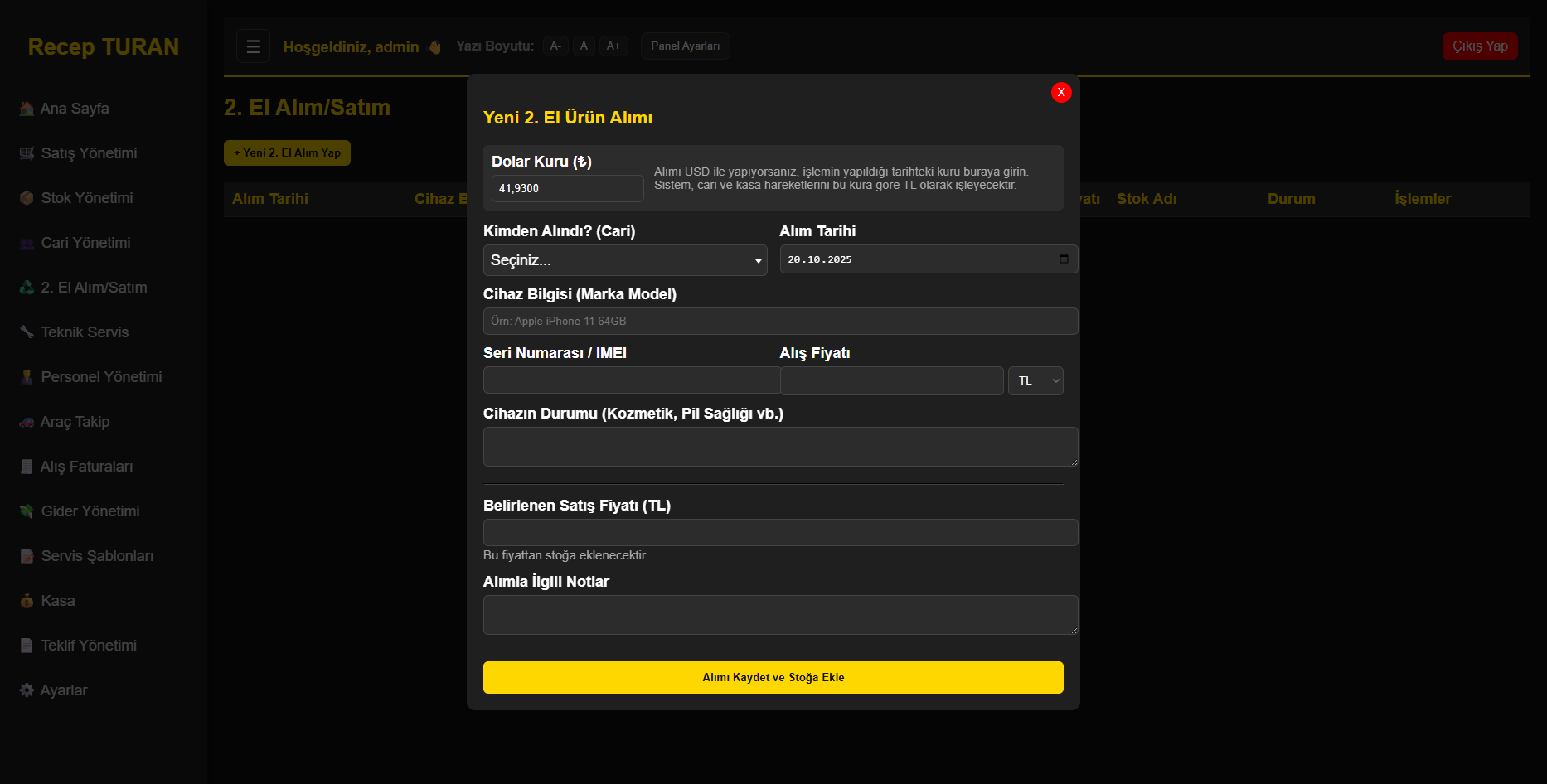This screenshot has width=1547, height=784.
Task: Click the Ayarlar gear icon
Action: coord(27,690)
